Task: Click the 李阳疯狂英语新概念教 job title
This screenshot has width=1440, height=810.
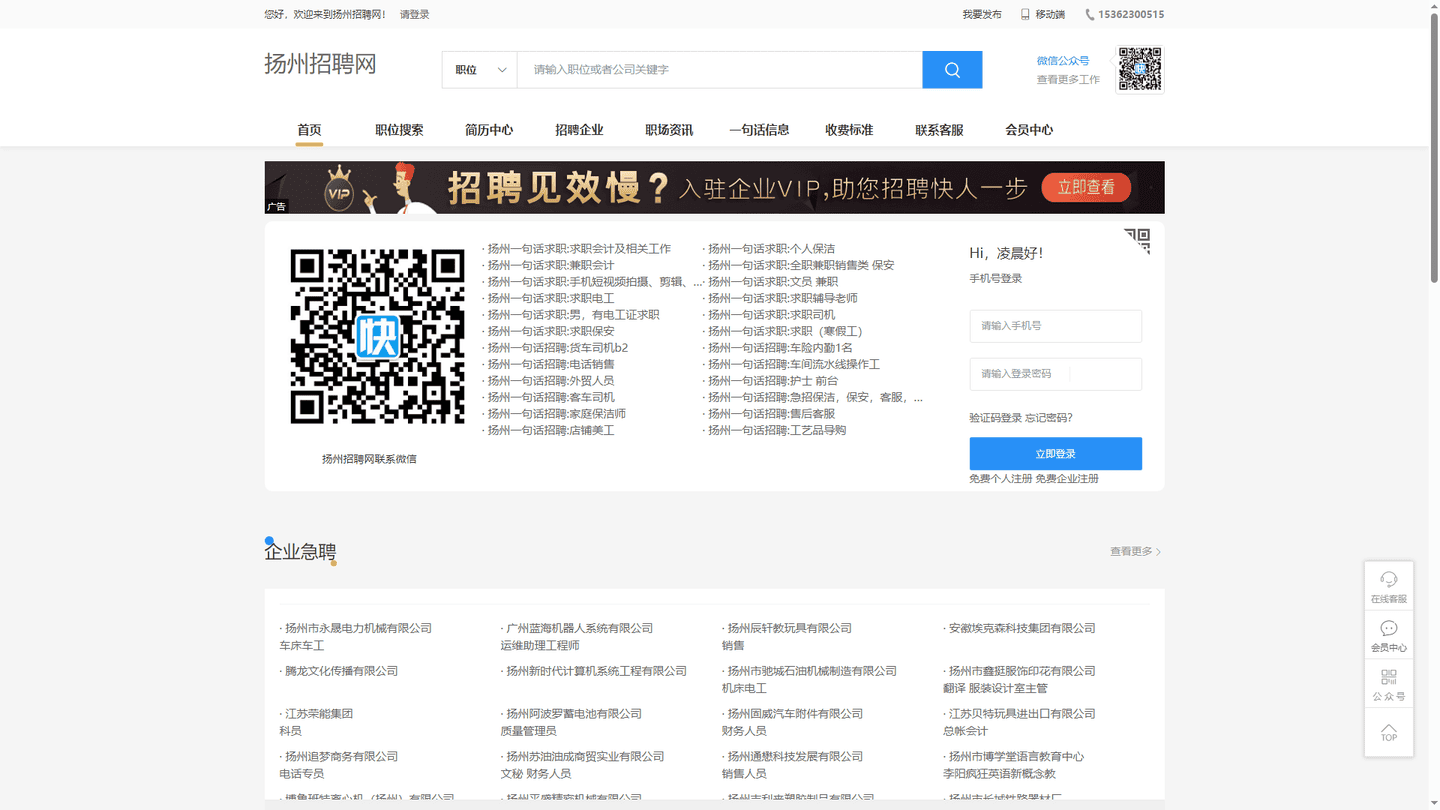Action: pos(999,774)
